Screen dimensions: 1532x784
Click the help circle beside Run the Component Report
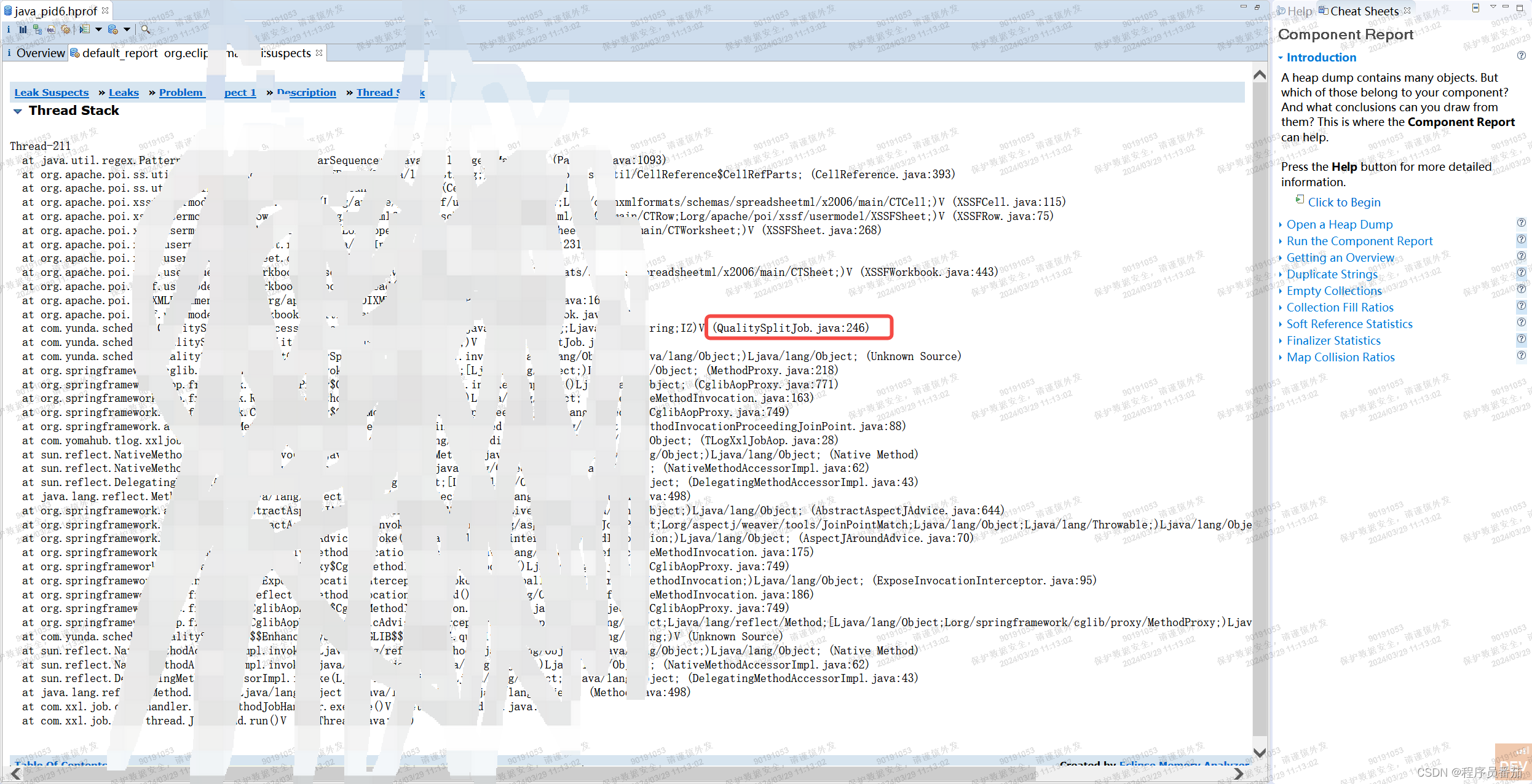click(1523, 240)
